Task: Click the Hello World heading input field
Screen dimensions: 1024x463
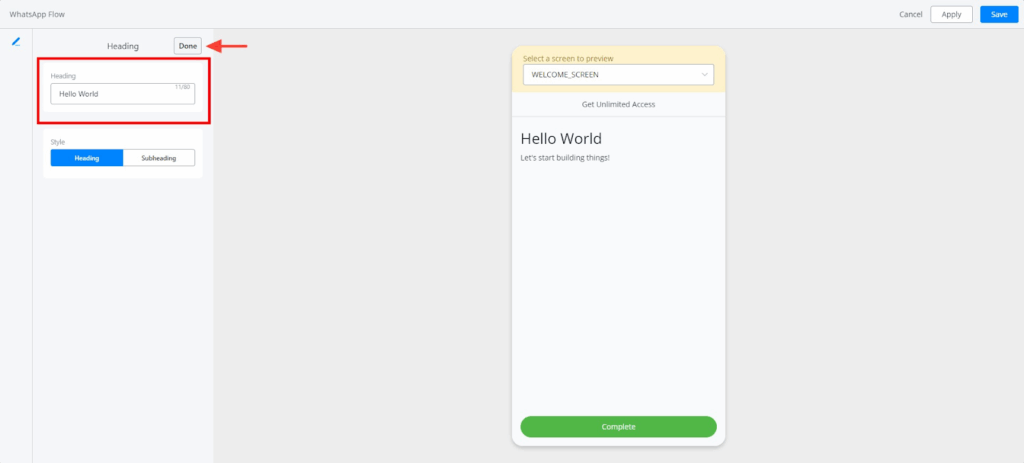Action: 122,94
